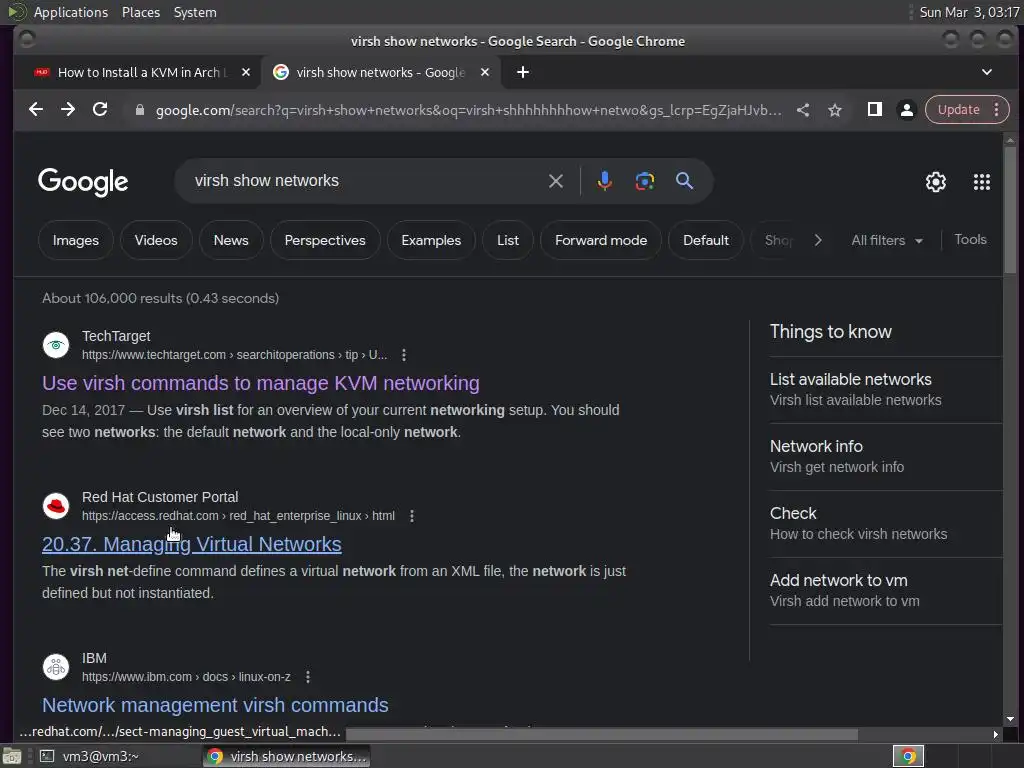Click Red Hat Customer Portal favicon
This screenshot has width=1024, height=768.
click(x=56, y=506)
